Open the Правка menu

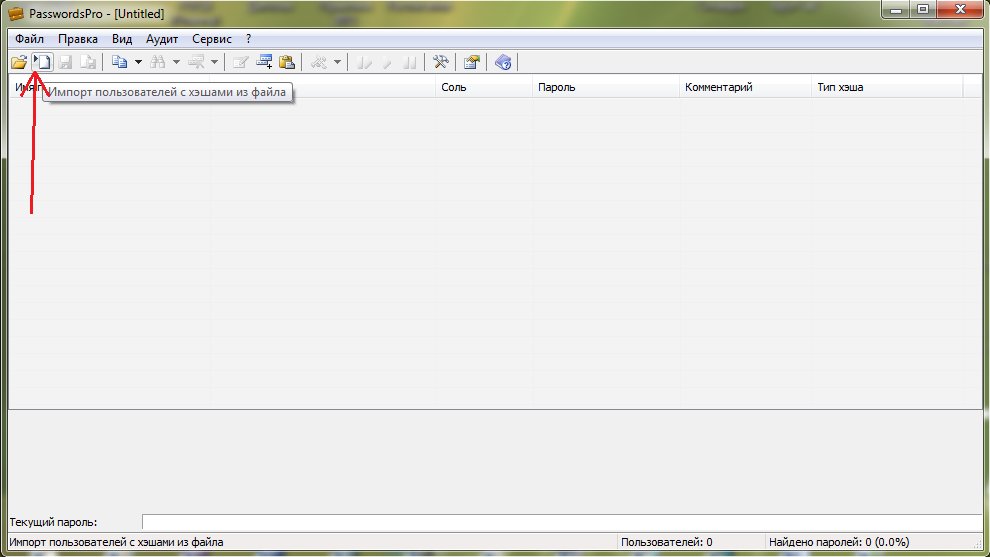click(78, 39)
